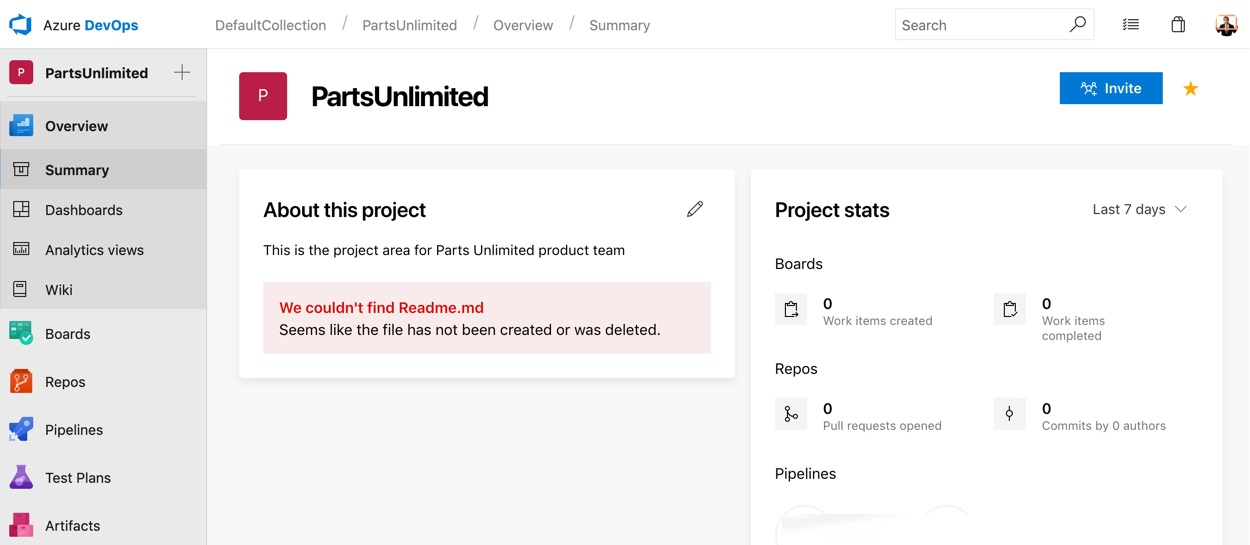Select Wiki menu item label
The image size is (1250, 545).
pyautogui.click(x=59, y=290)
